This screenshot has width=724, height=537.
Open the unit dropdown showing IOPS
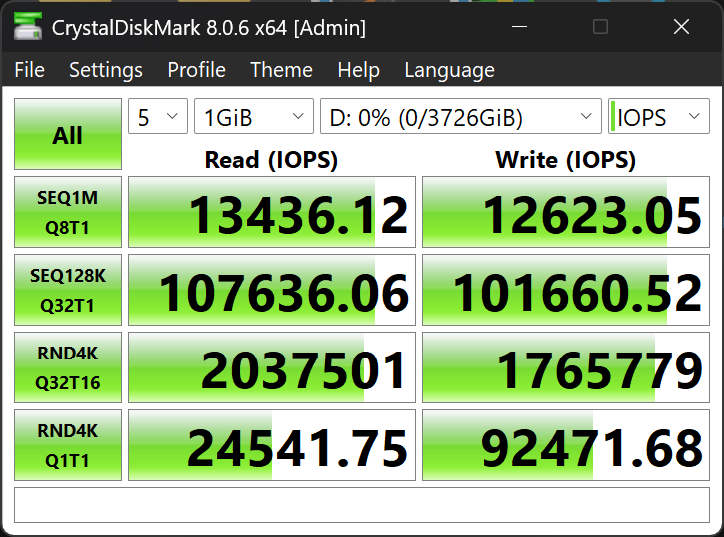pyautogui.click(x=659, y=116)
